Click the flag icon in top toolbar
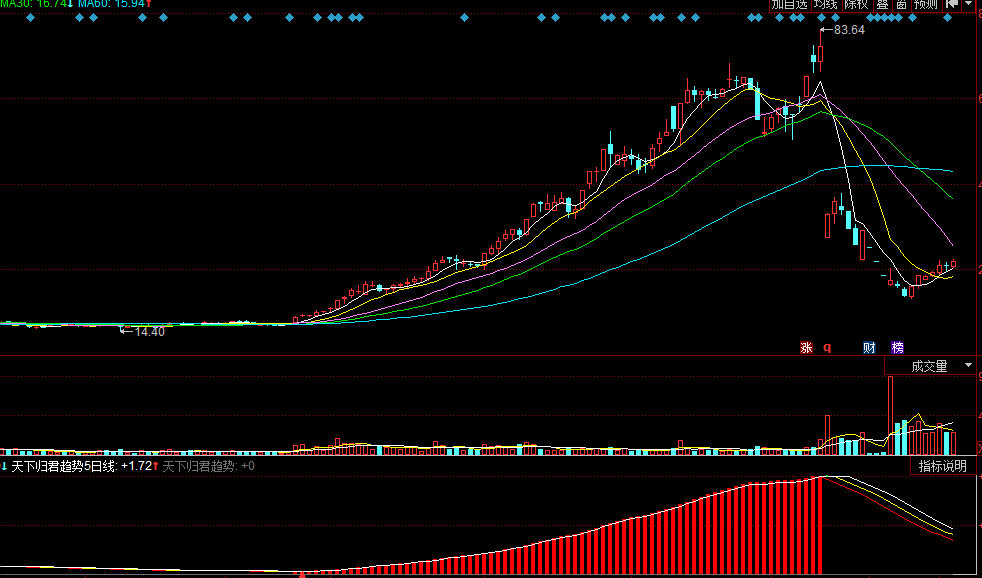 pyautogui.click(x=952, y=4)
